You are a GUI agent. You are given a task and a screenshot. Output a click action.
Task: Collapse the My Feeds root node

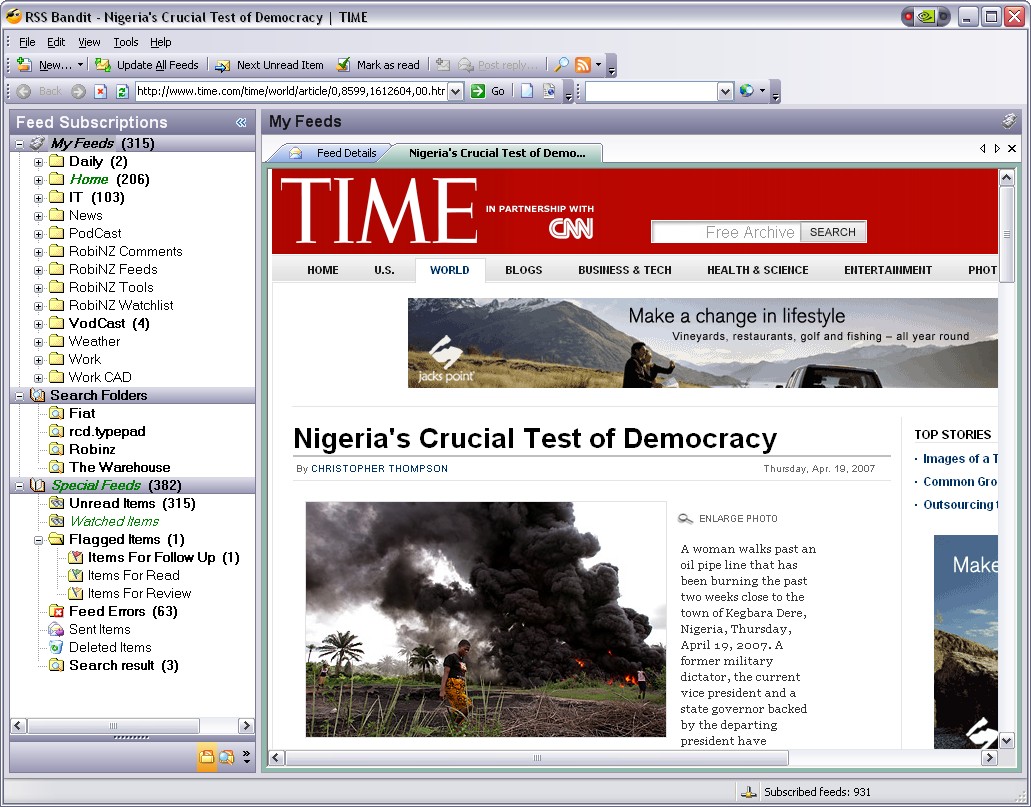click(x=20, y=144)
